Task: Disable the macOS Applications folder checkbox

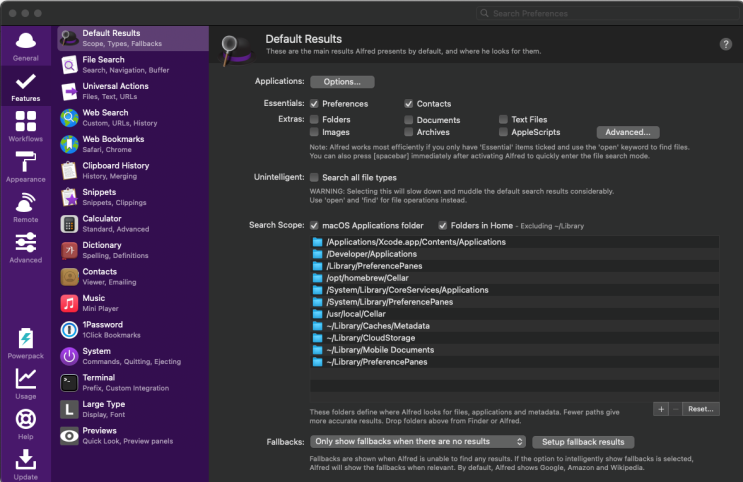Action: click(x=314, y=225)
